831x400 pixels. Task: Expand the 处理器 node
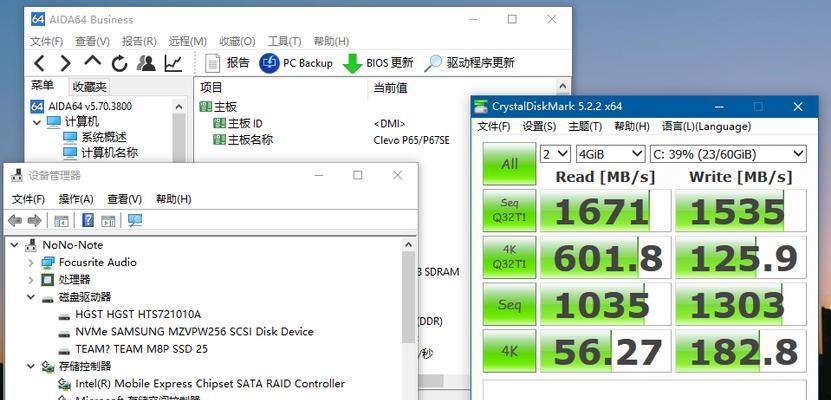click(x=30, y=279)
